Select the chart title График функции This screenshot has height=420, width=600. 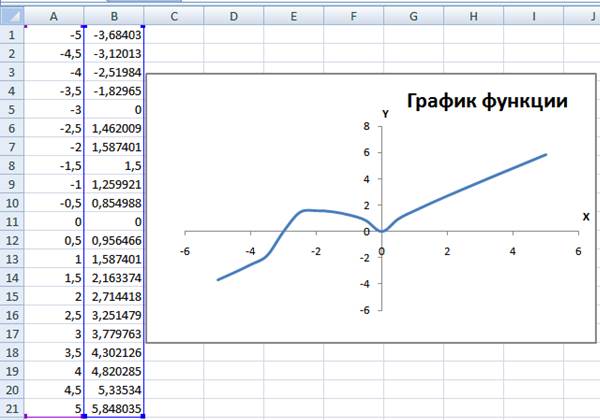click(x=487, y=101)
